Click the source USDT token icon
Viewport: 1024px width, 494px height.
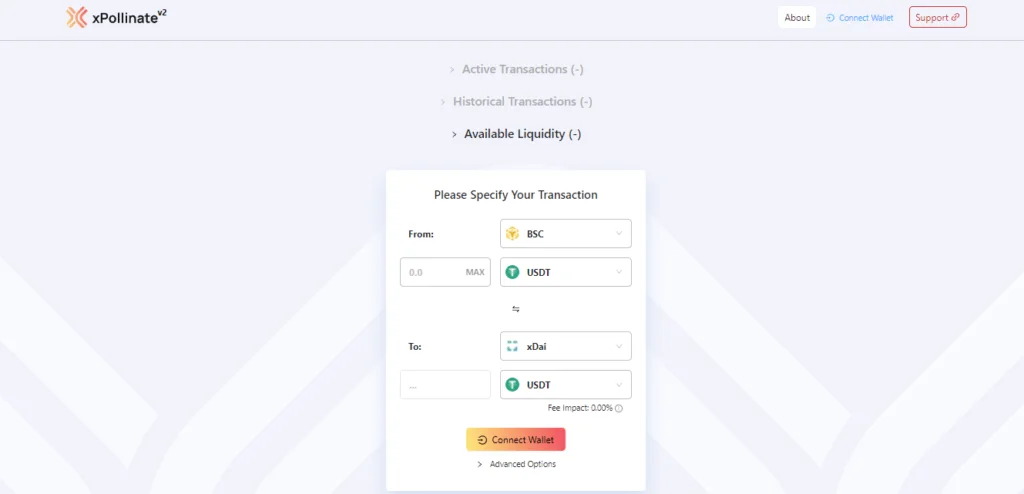click(513, 272)
